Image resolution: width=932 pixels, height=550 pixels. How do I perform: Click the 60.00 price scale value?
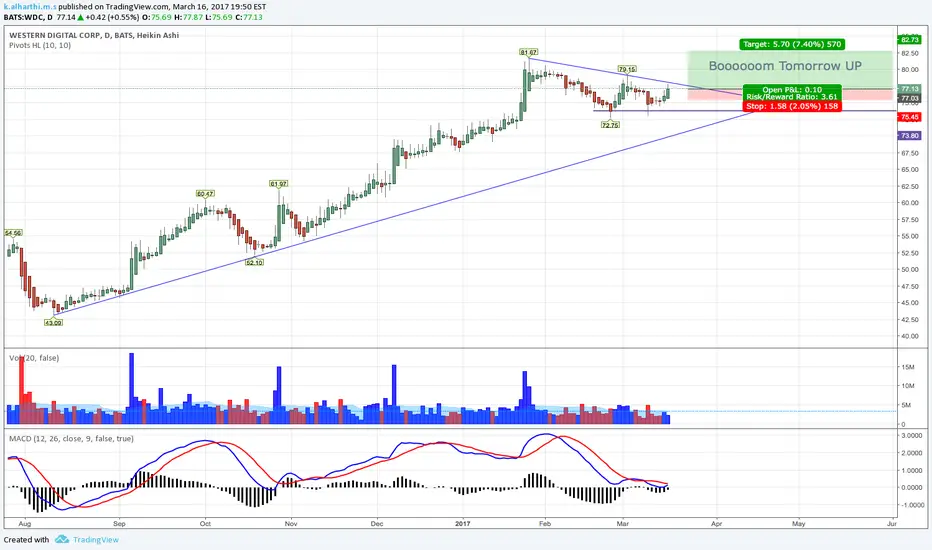[910, 203]
